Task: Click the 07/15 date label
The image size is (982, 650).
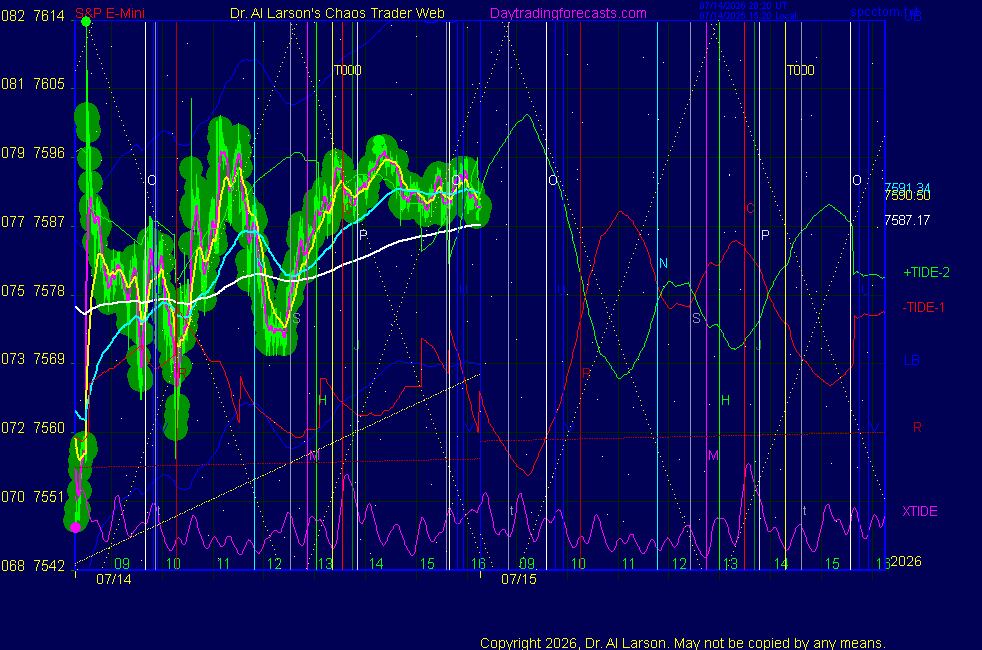Action: 519,579
